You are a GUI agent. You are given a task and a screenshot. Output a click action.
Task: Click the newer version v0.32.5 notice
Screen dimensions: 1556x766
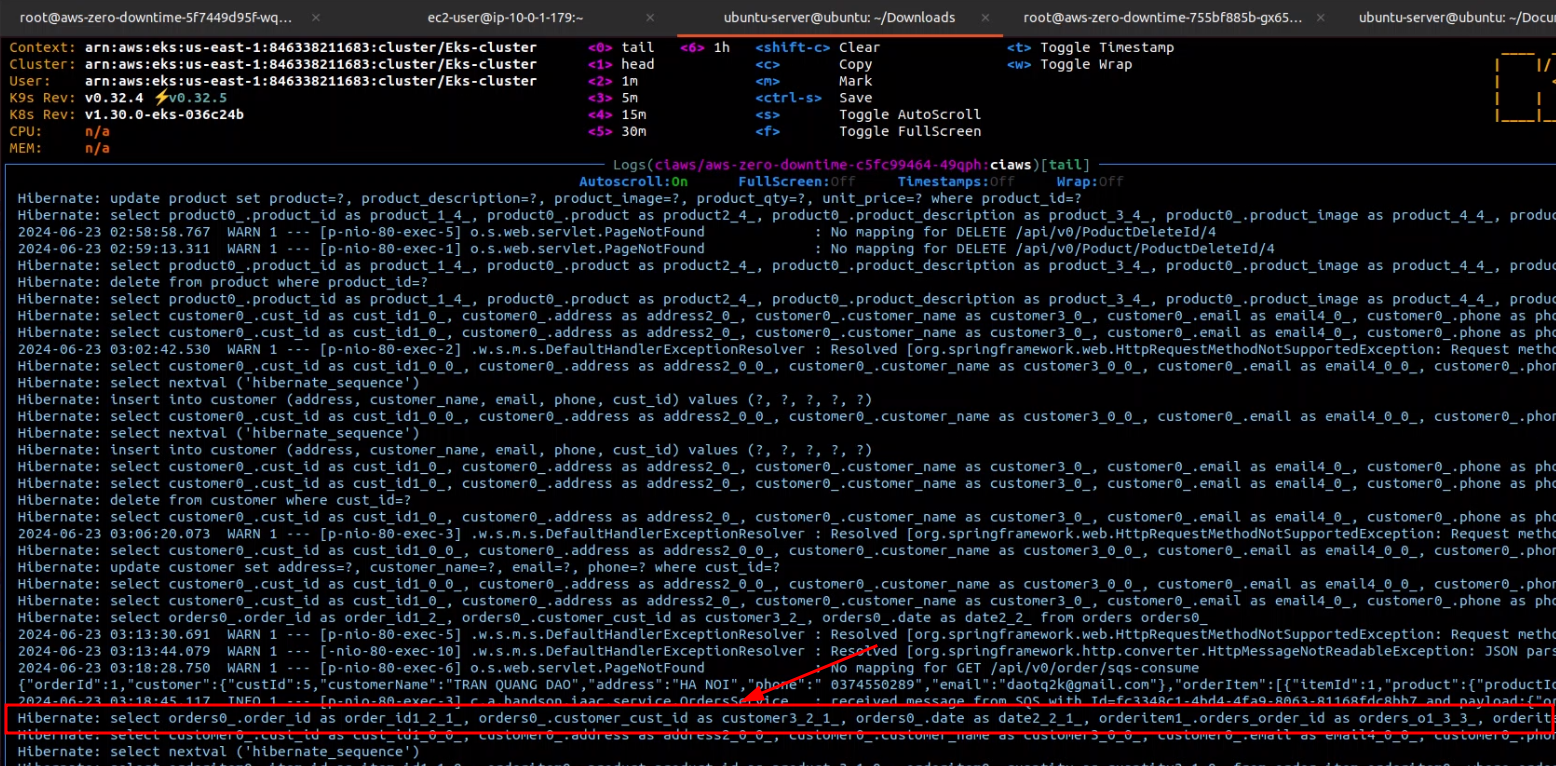190,98
